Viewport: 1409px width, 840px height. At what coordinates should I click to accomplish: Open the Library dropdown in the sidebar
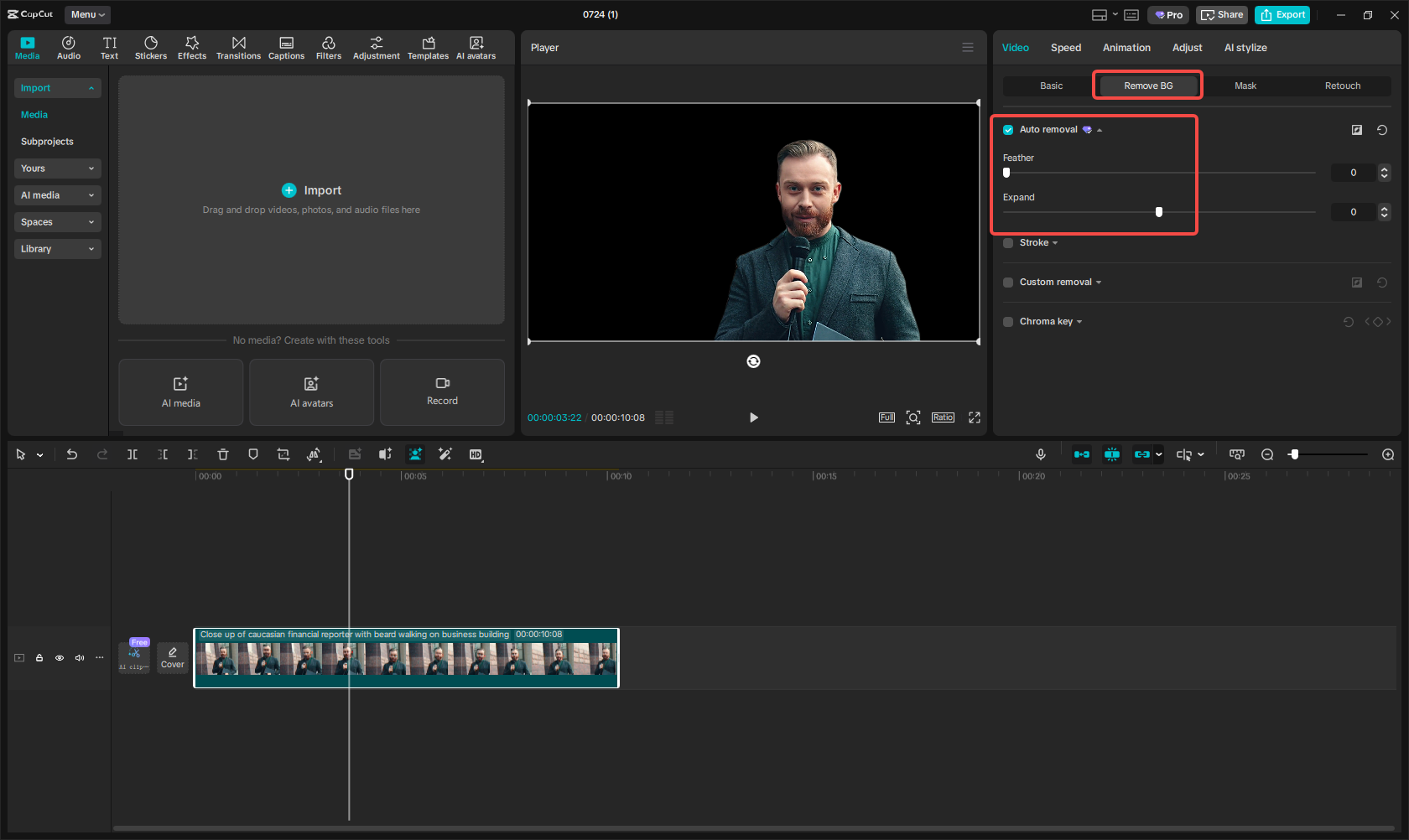[x=57, y=248]
